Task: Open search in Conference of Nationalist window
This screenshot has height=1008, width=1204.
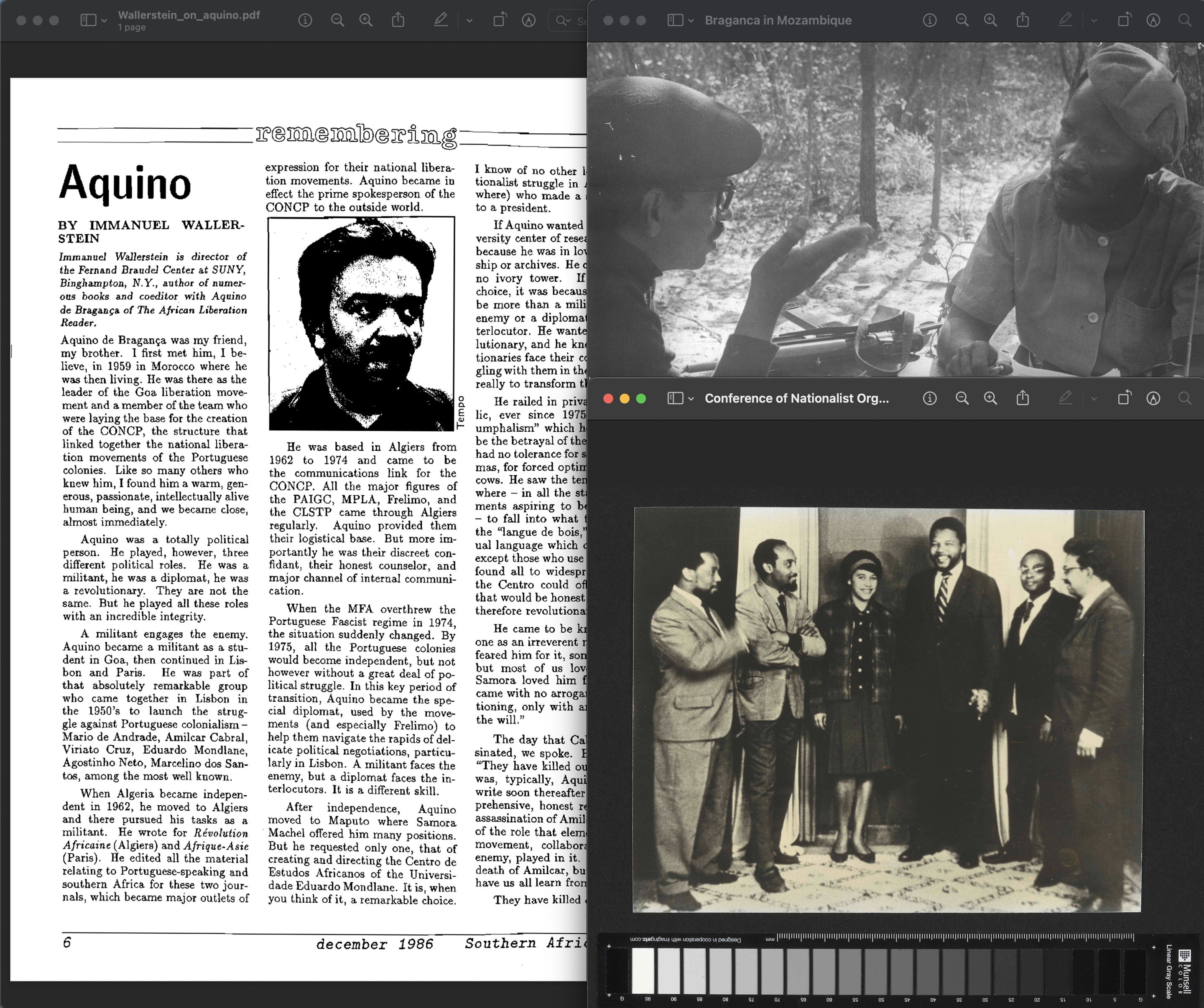Action: (1184, 398)
